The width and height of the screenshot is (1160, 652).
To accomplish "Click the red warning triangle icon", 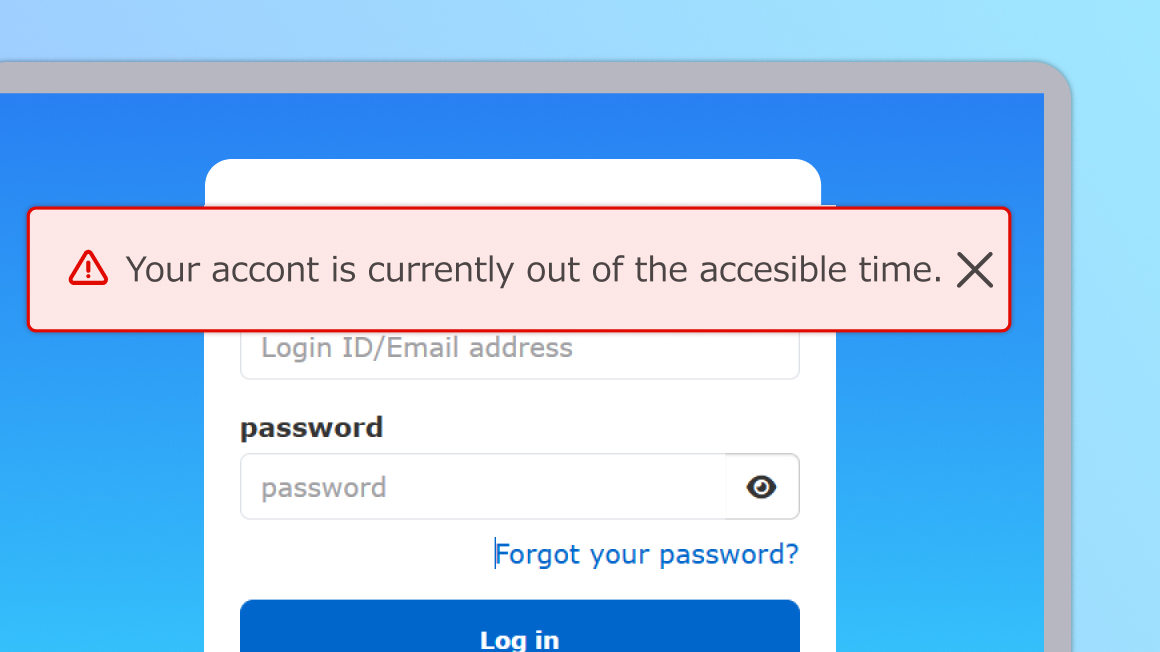I will (x=88, y=268).
